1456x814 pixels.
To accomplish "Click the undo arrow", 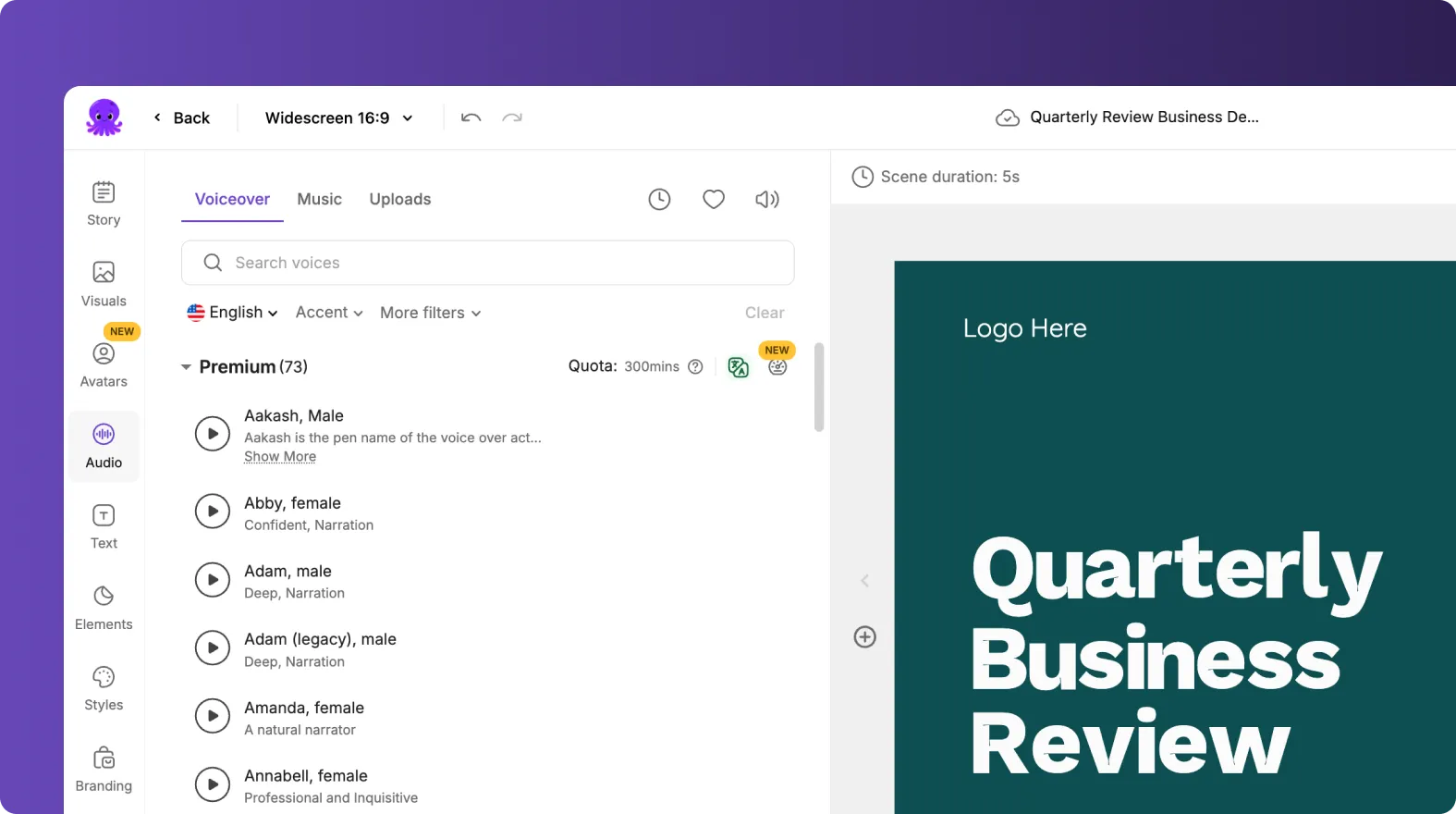I will (471, 117).
